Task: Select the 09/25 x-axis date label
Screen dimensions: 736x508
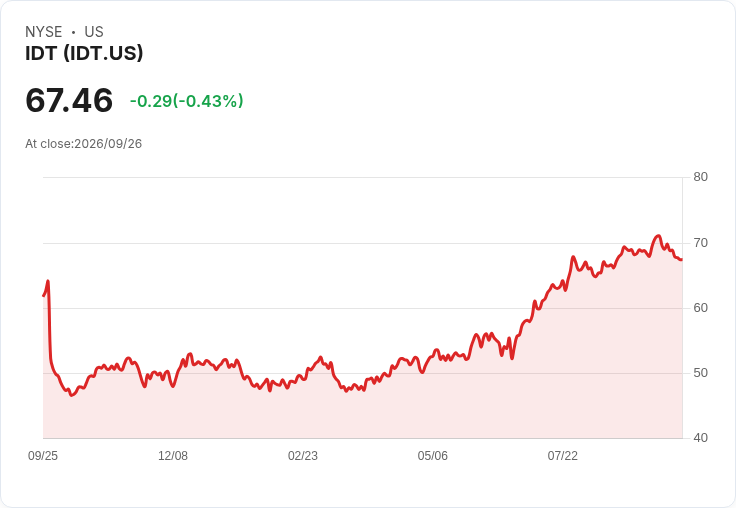Action: point(43,455)
